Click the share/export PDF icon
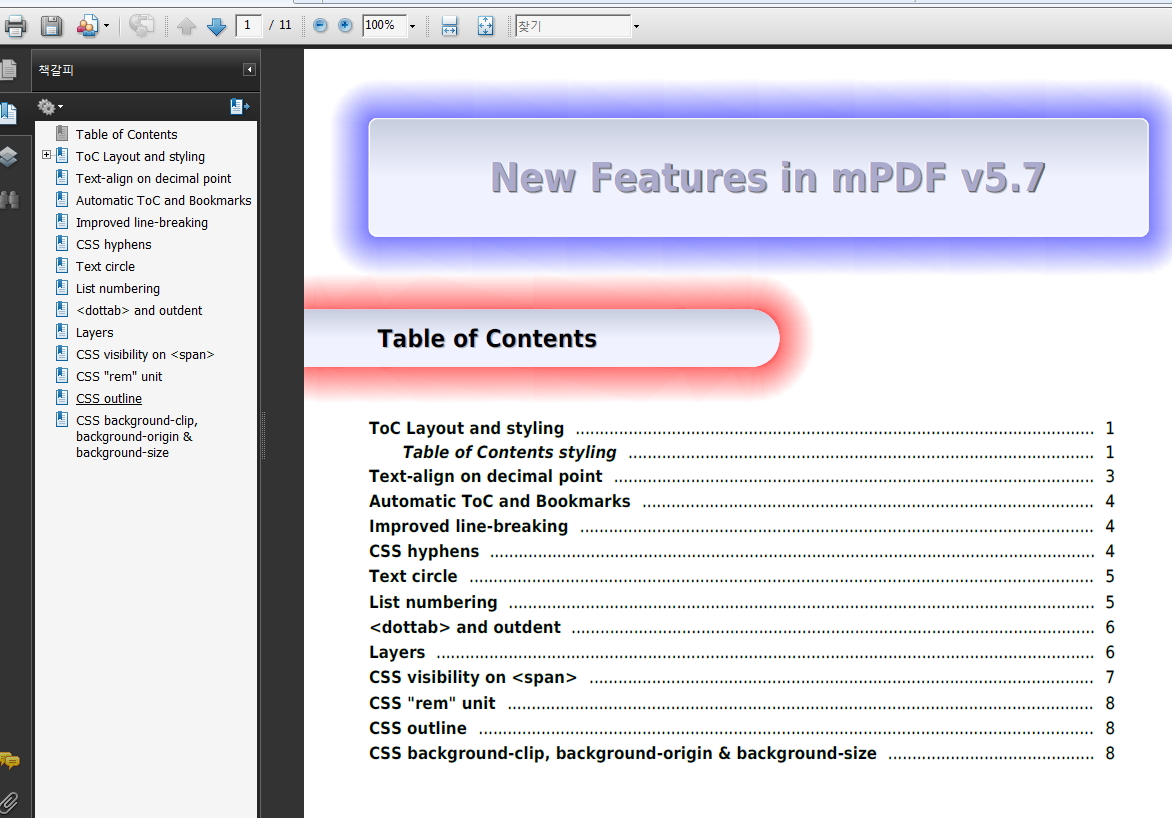The image size is (1172, 818). (x=87, y=26)
